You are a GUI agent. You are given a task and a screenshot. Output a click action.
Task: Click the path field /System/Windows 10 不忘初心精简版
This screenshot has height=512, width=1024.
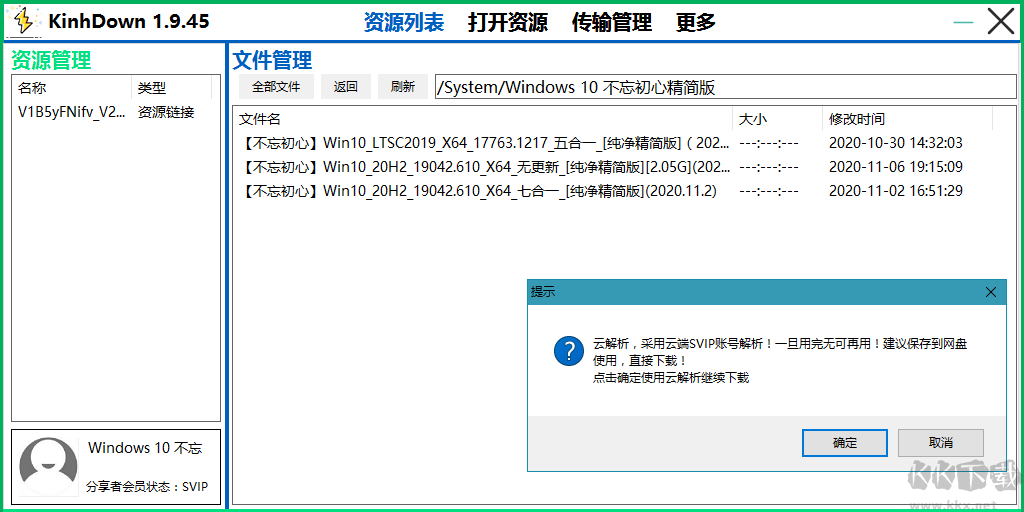(x=726, y=87)
